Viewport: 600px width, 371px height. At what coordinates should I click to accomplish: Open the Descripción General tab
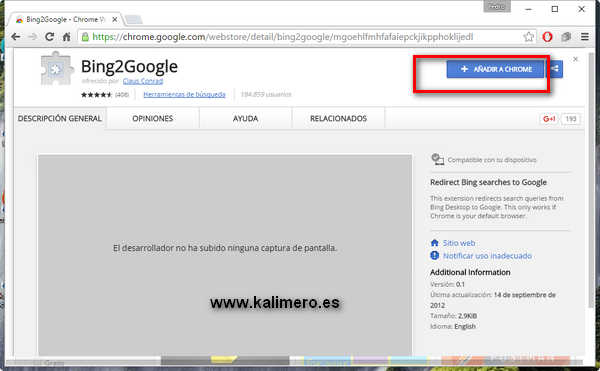60,119
